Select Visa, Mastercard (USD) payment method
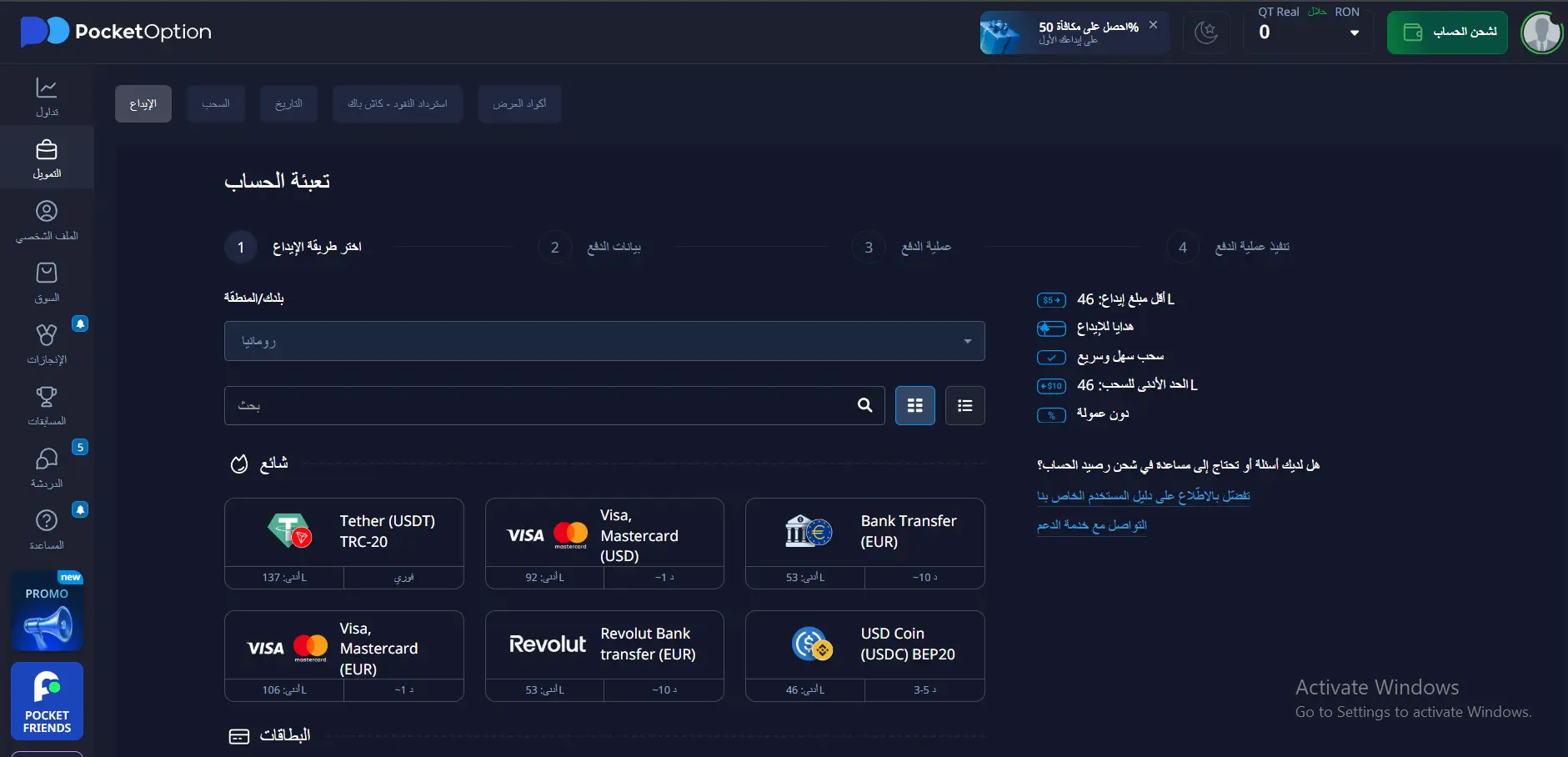This screenshot has height=757, width=1568. pyautogui.click(x=604, y=544)
